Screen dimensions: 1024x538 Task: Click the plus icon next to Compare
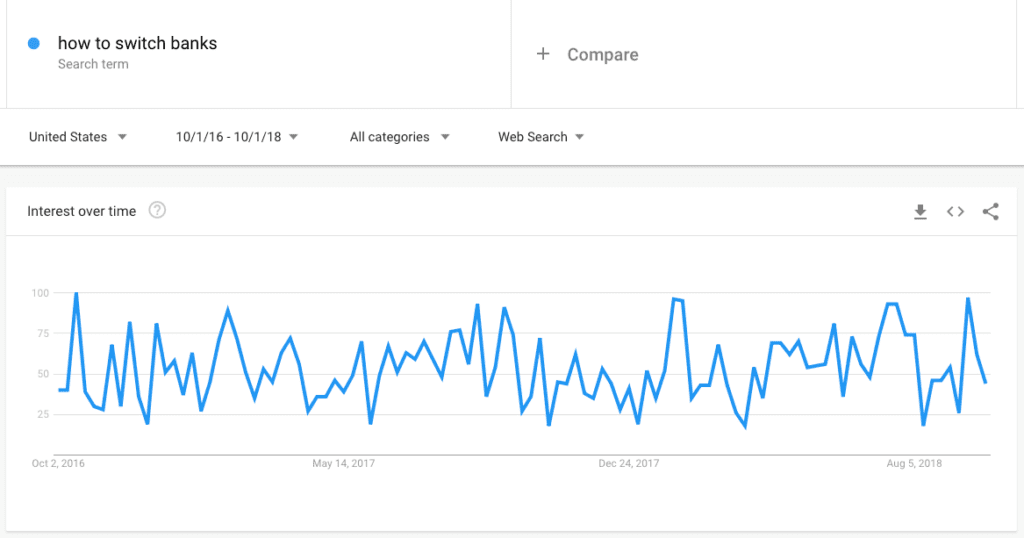coord(543,54)
